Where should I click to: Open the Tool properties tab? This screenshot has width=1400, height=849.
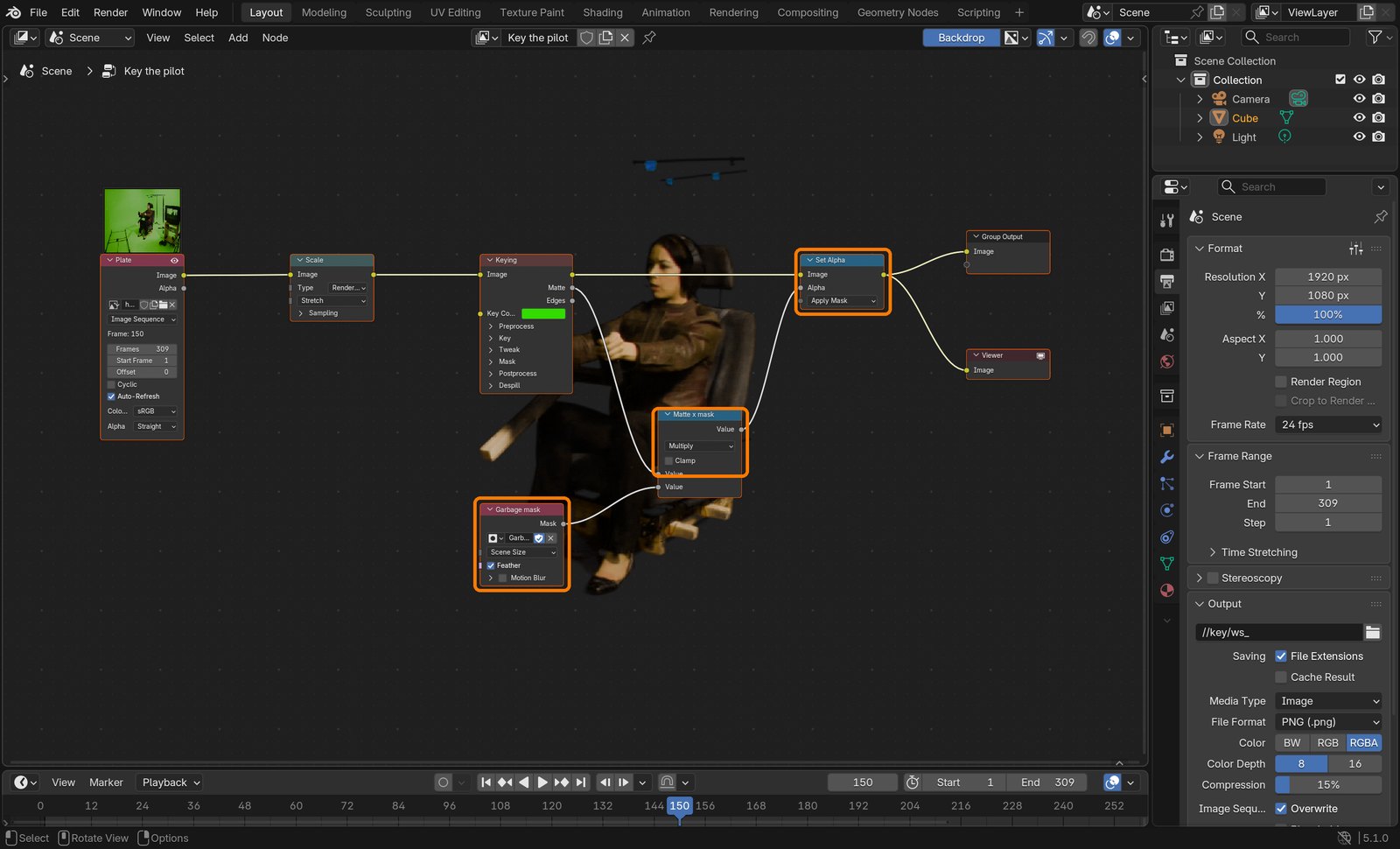tap(1167, 221)
